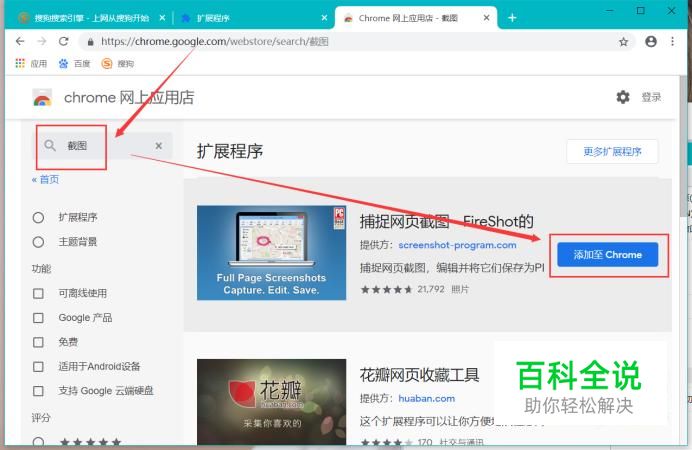Open the 搜狗 bookmark
Viewport: 692px width, 450px height.
tap(117, 64)
